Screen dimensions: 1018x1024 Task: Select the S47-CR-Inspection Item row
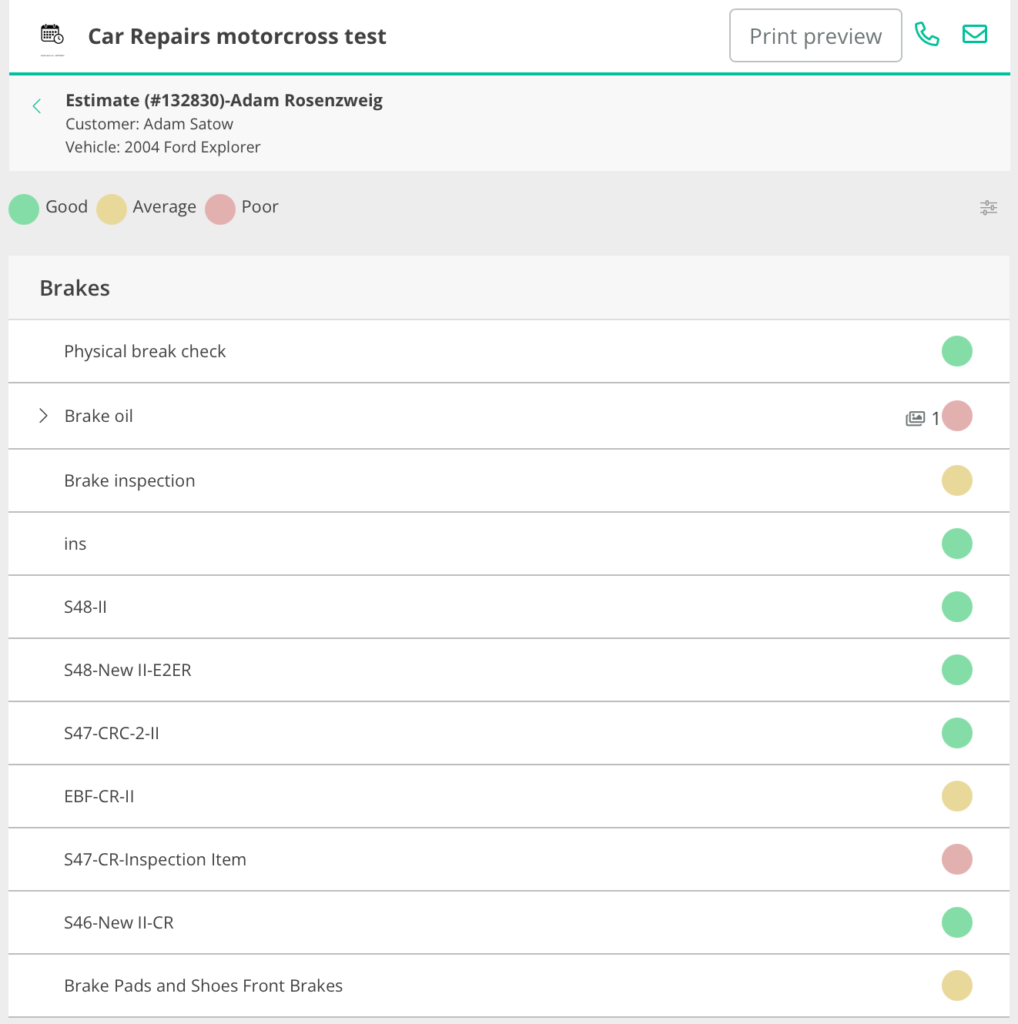(x=155, y=860)
